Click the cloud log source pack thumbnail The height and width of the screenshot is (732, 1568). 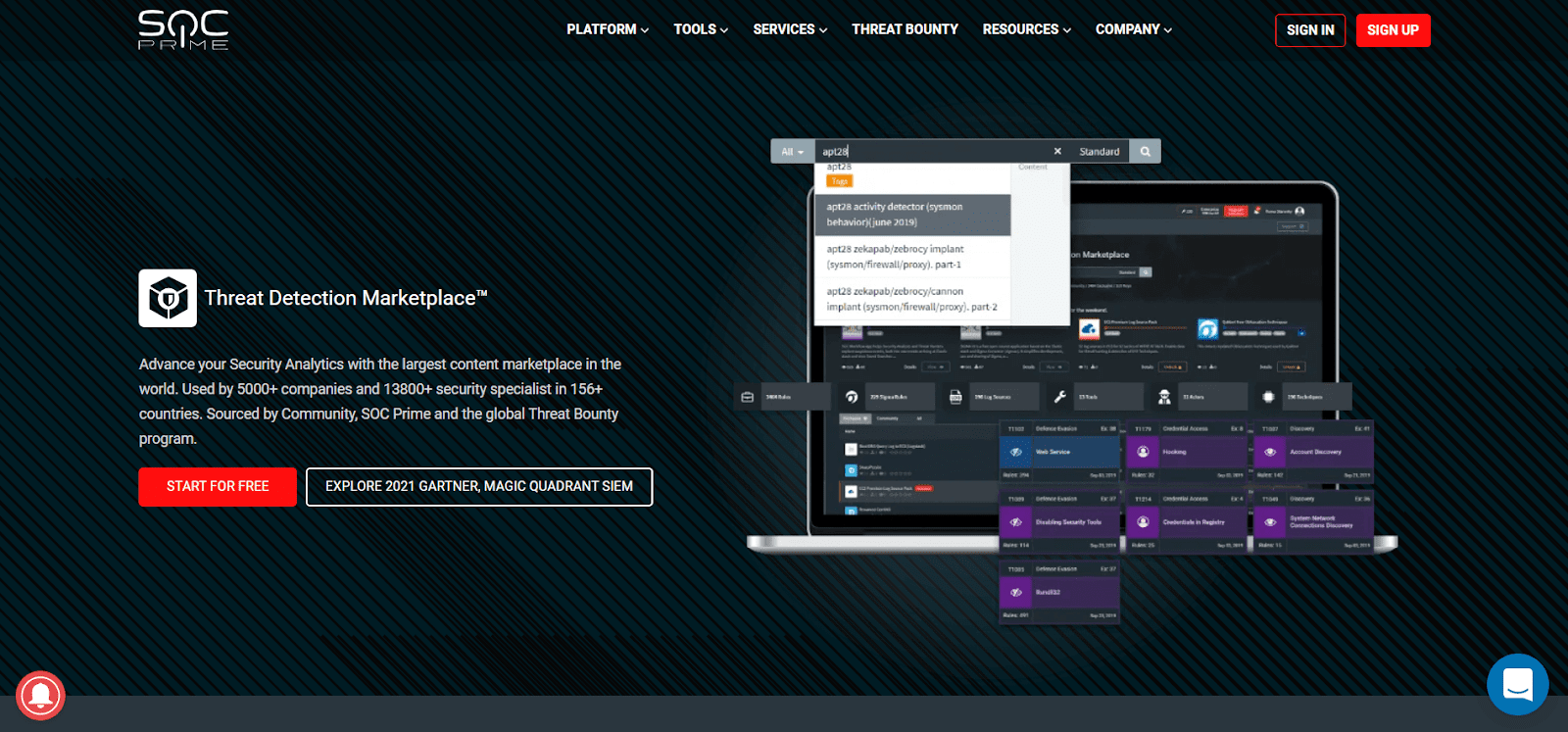[x=1089, y=329]
